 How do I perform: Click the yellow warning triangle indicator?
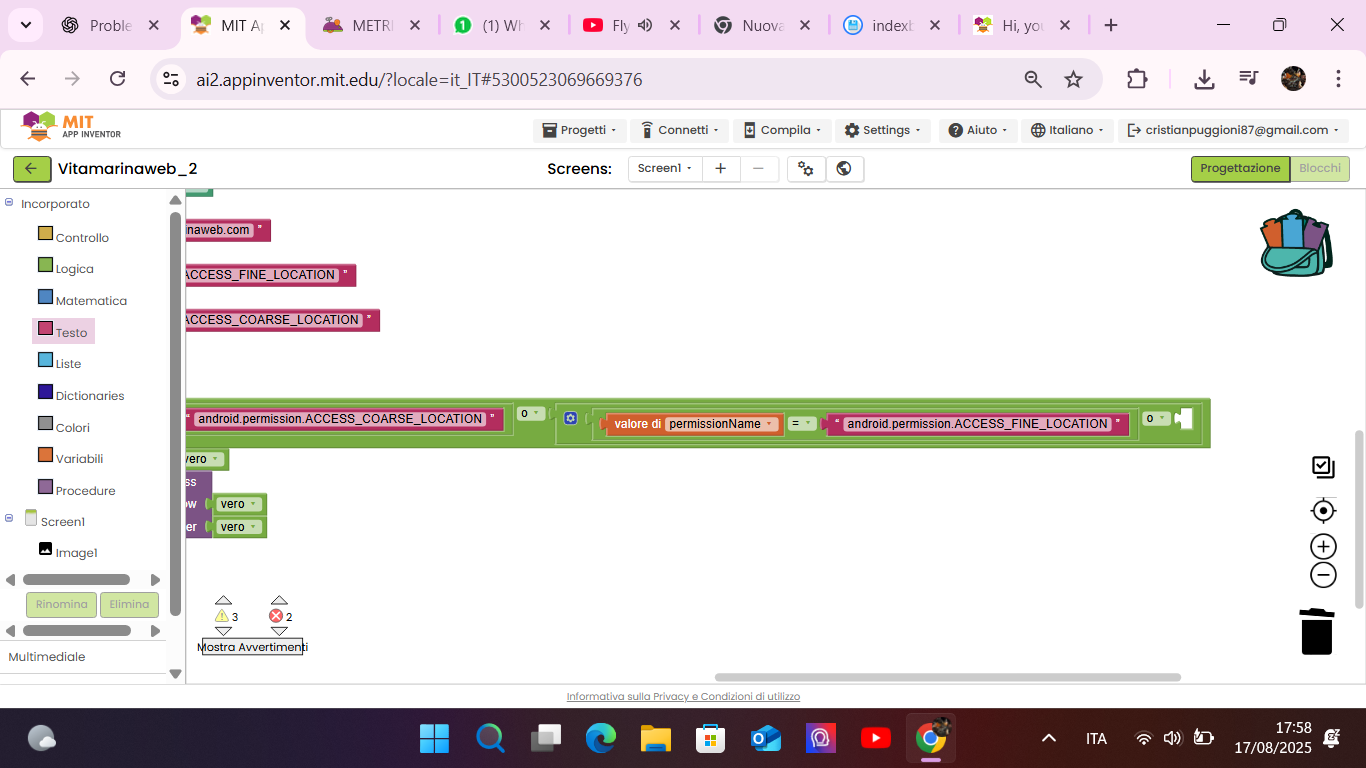(x=222, y=616)
